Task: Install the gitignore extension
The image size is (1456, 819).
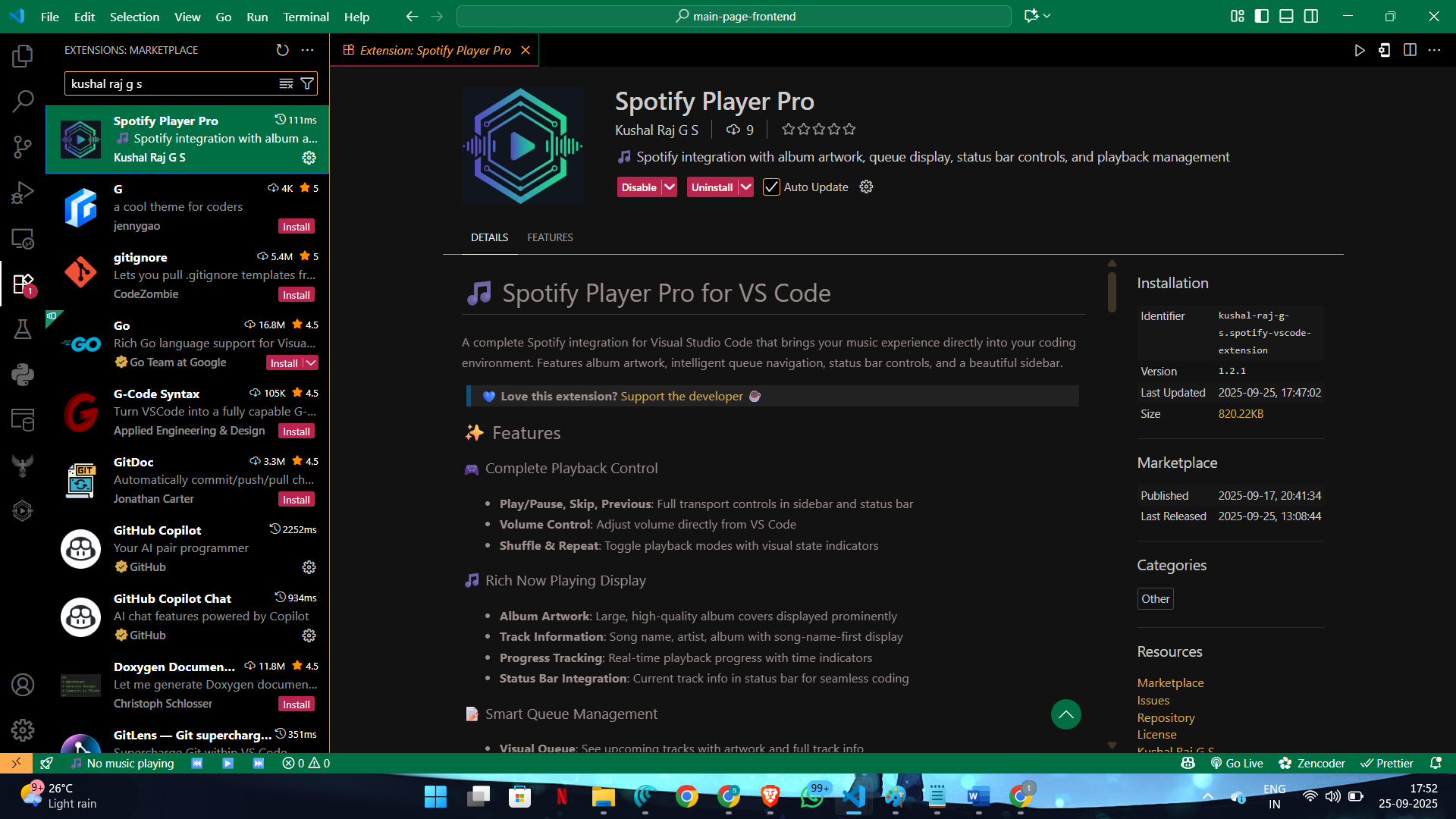Action: 297,295
